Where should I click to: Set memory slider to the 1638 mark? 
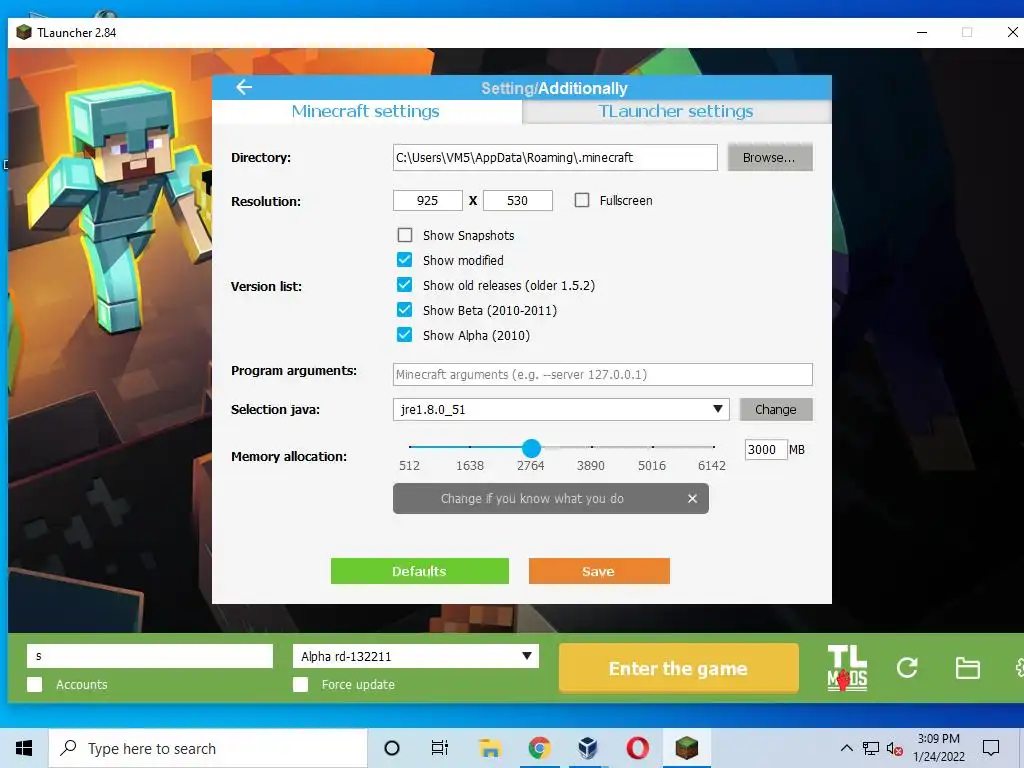point(470,447)
